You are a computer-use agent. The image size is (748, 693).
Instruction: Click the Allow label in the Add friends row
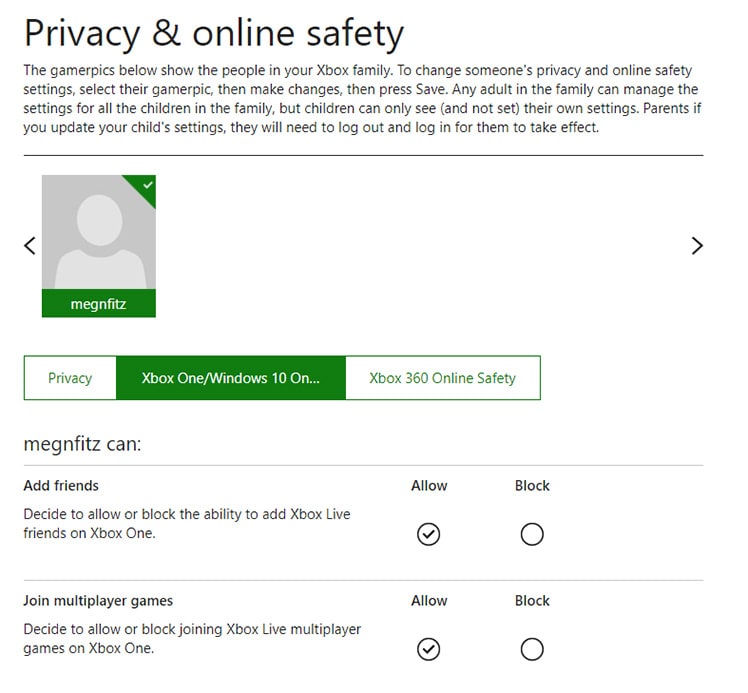[429, 486]
